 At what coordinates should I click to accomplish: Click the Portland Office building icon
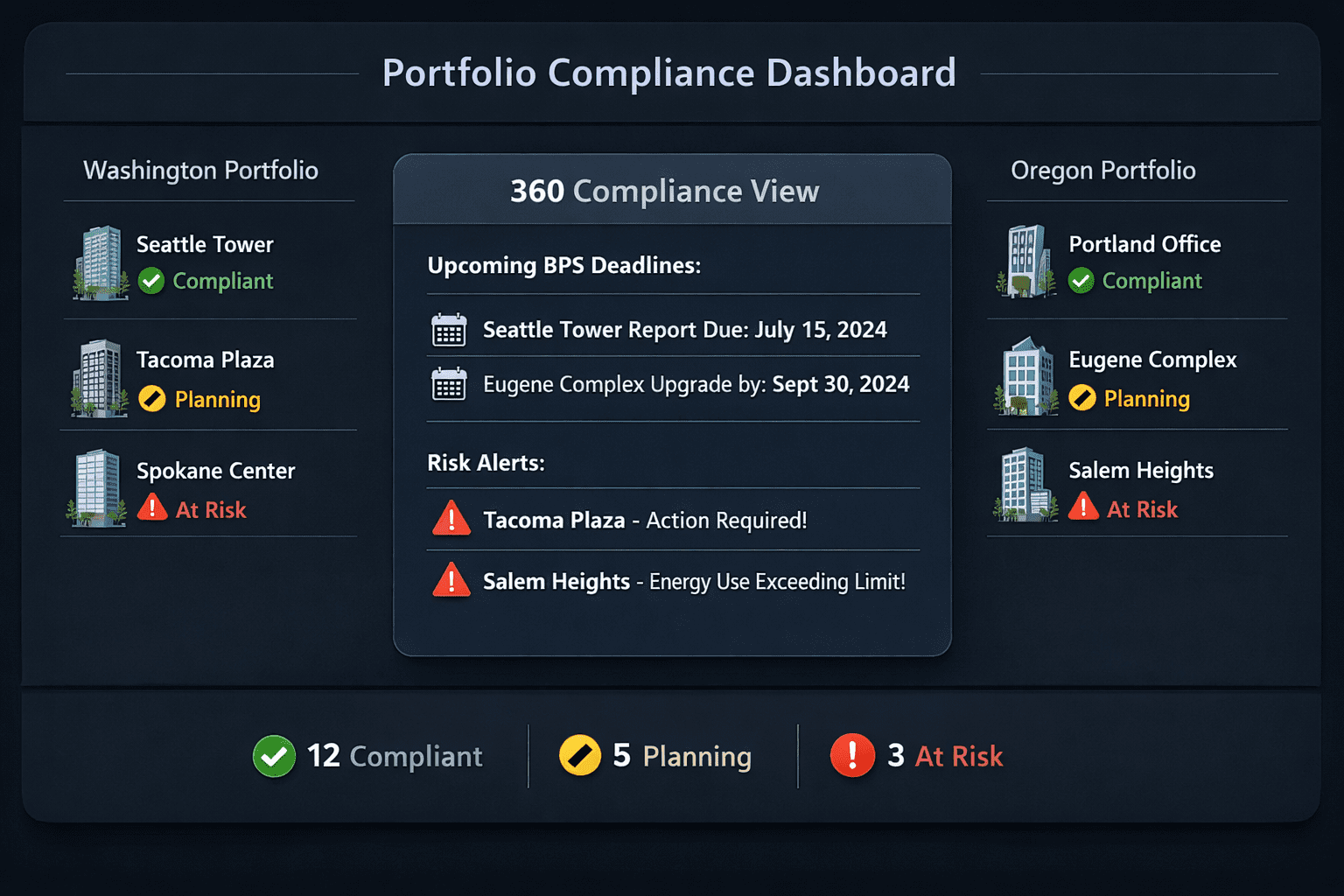tap(1026, 262)
